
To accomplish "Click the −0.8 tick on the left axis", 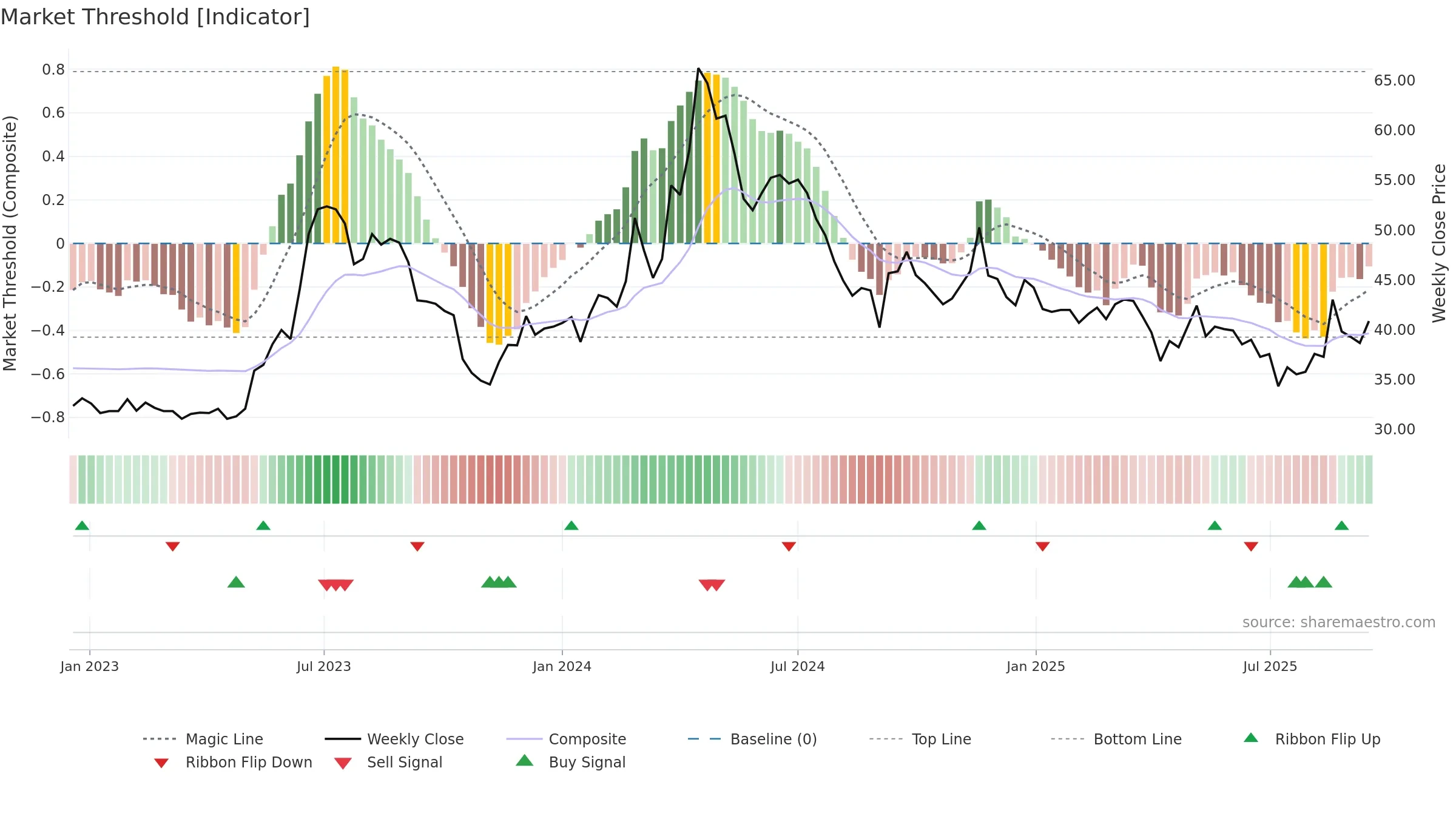I will click(48, 417).
